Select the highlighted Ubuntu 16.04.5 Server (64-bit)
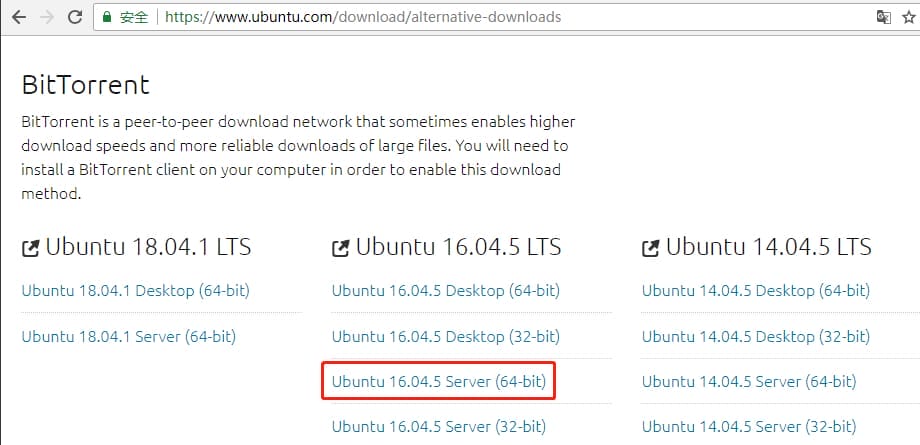 (x=439, y=381)
